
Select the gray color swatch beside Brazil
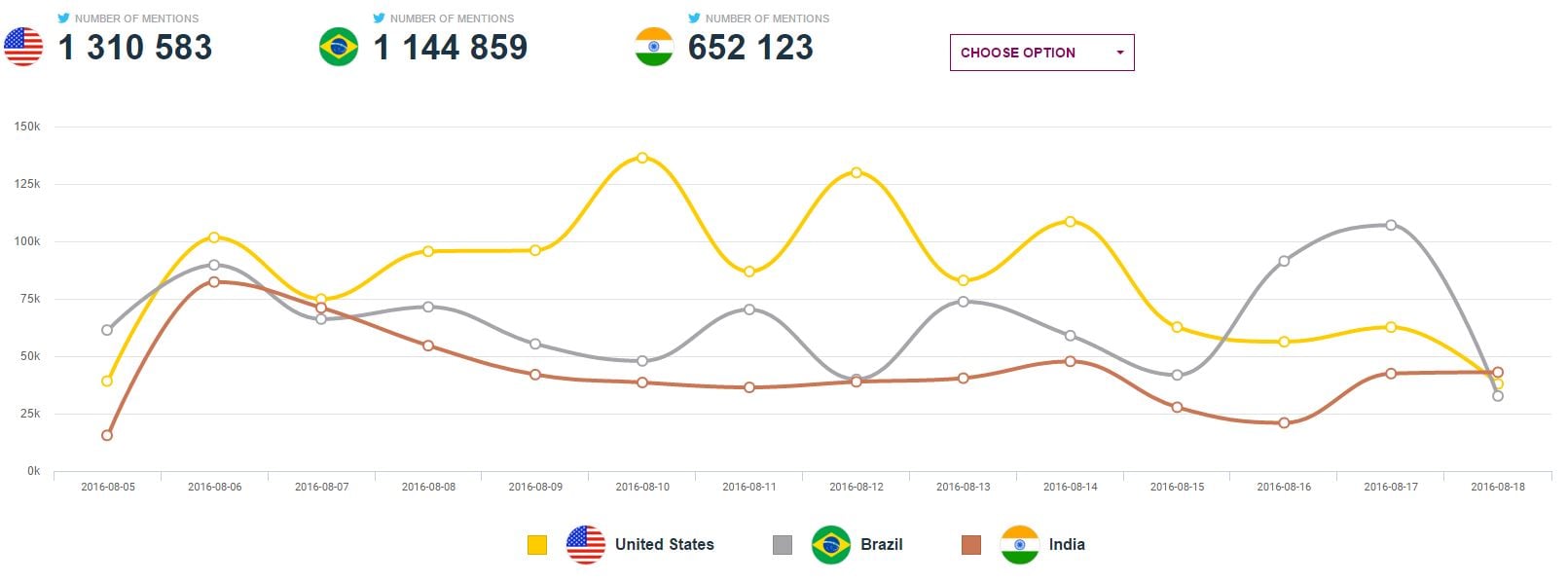point(781,544)
